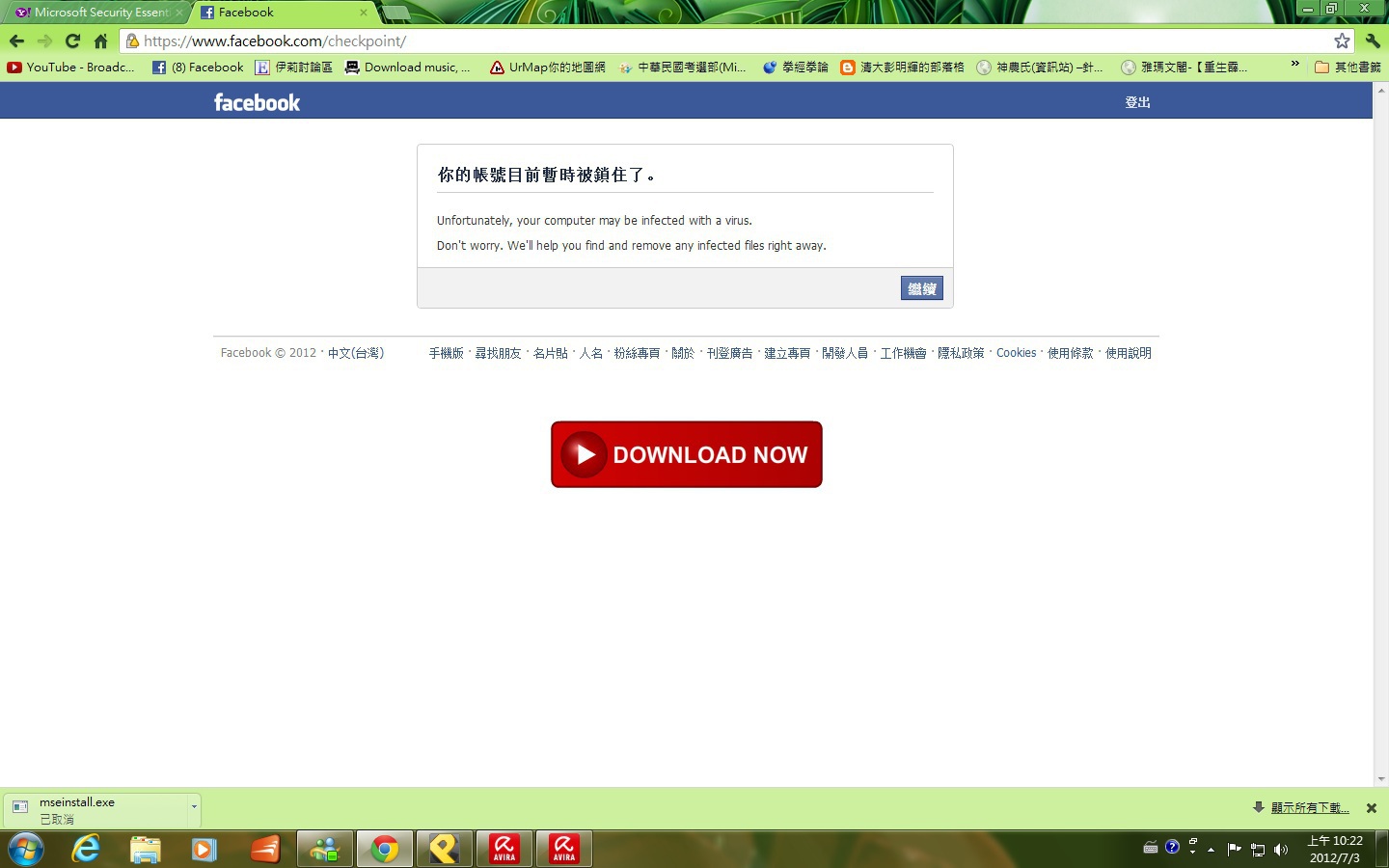The height and width of the screenshot is (868, 1389).
Task: Click the red DOWNLOAD NOW button
Action: [x=686, y=454]
